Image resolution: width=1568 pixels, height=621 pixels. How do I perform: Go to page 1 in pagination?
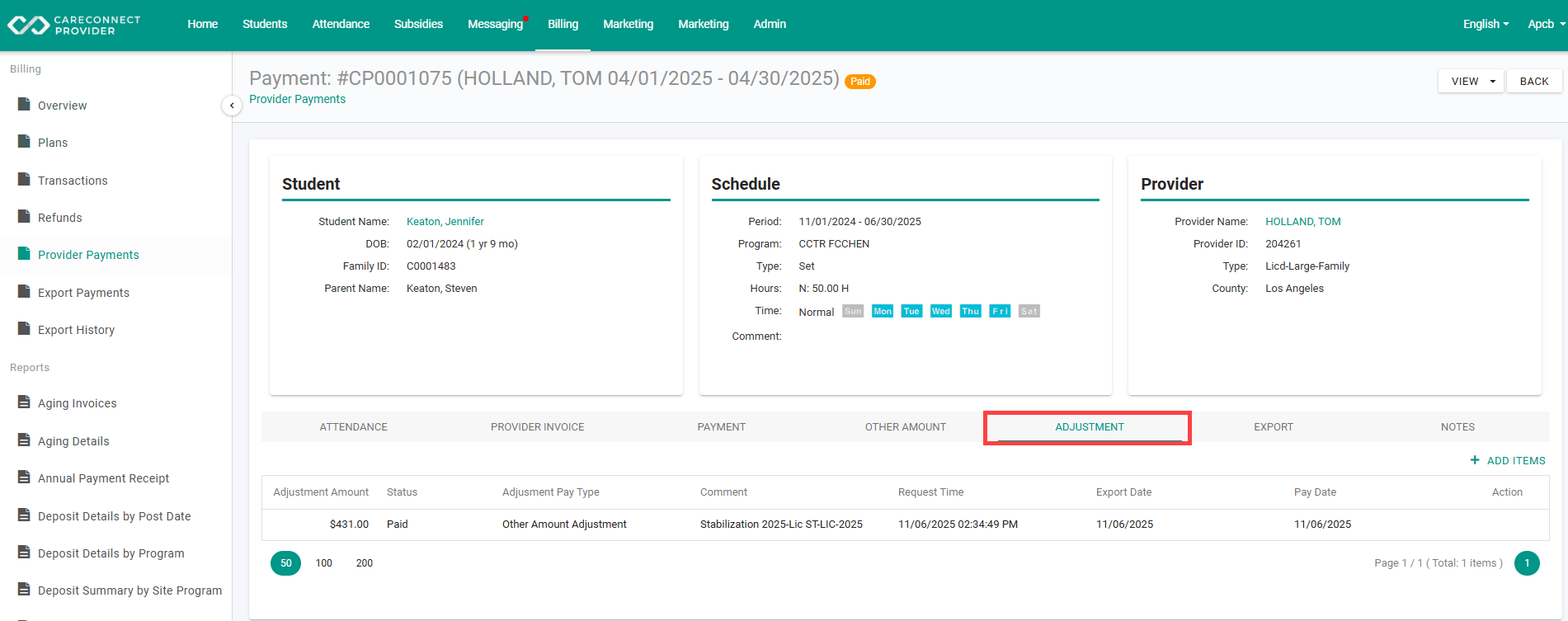[x=1527, y=563]
